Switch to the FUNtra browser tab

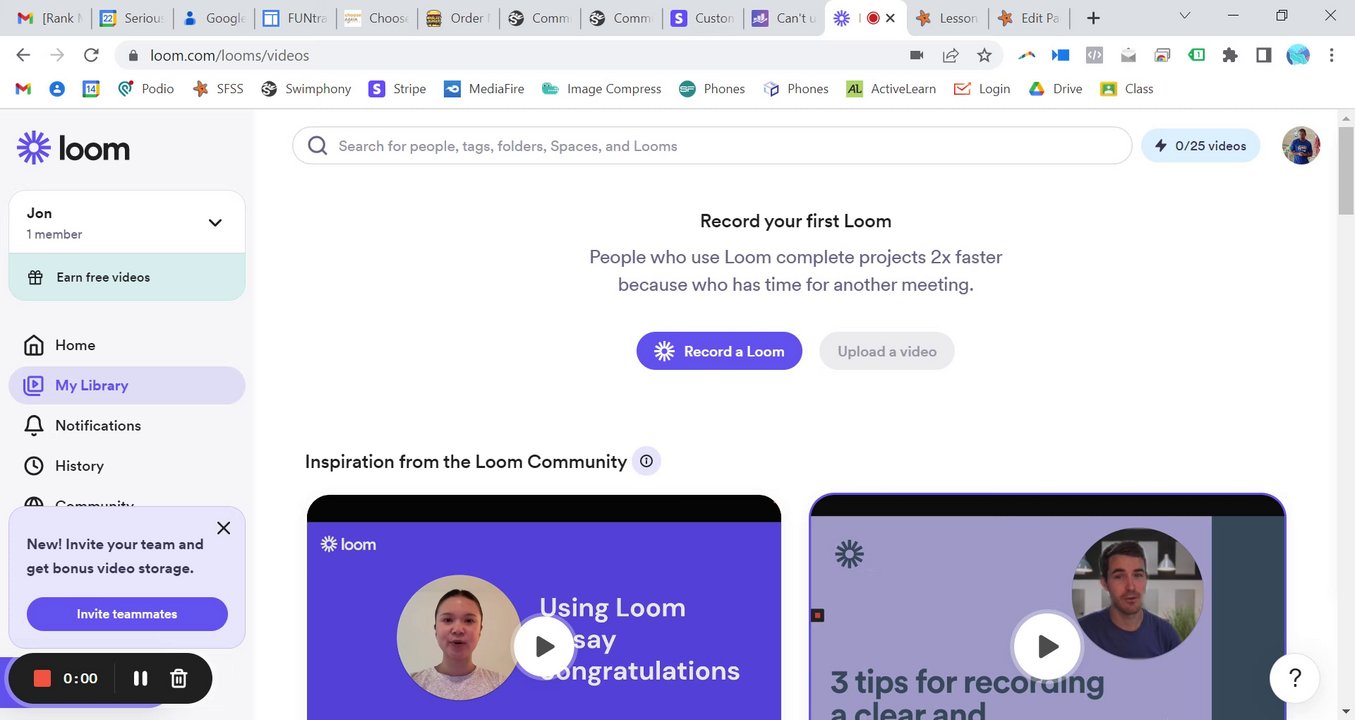[294, 18]
